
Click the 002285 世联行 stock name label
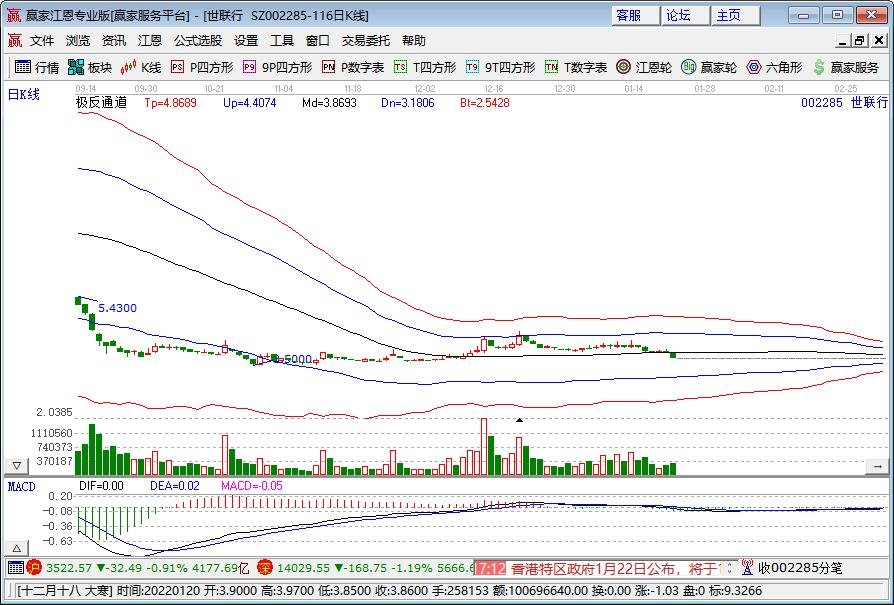(844, 103)
